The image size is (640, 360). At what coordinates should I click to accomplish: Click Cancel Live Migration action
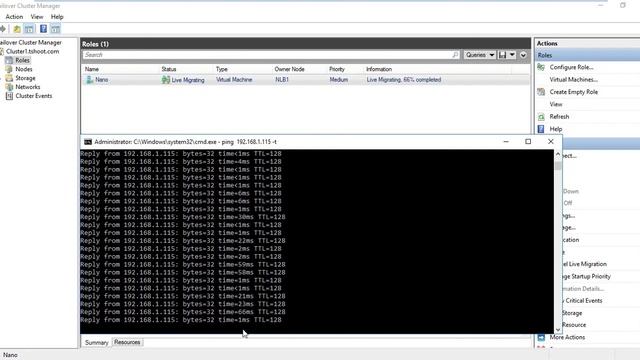584,264
